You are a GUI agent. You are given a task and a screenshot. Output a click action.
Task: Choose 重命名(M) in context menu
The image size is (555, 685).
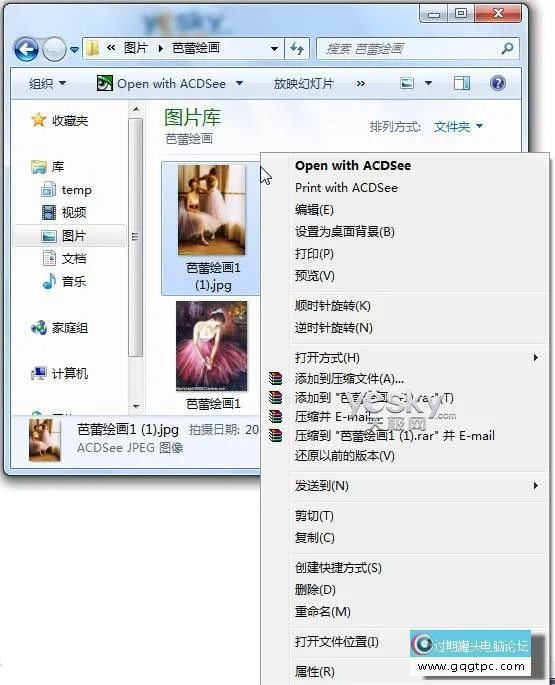[x=323, y=612]
